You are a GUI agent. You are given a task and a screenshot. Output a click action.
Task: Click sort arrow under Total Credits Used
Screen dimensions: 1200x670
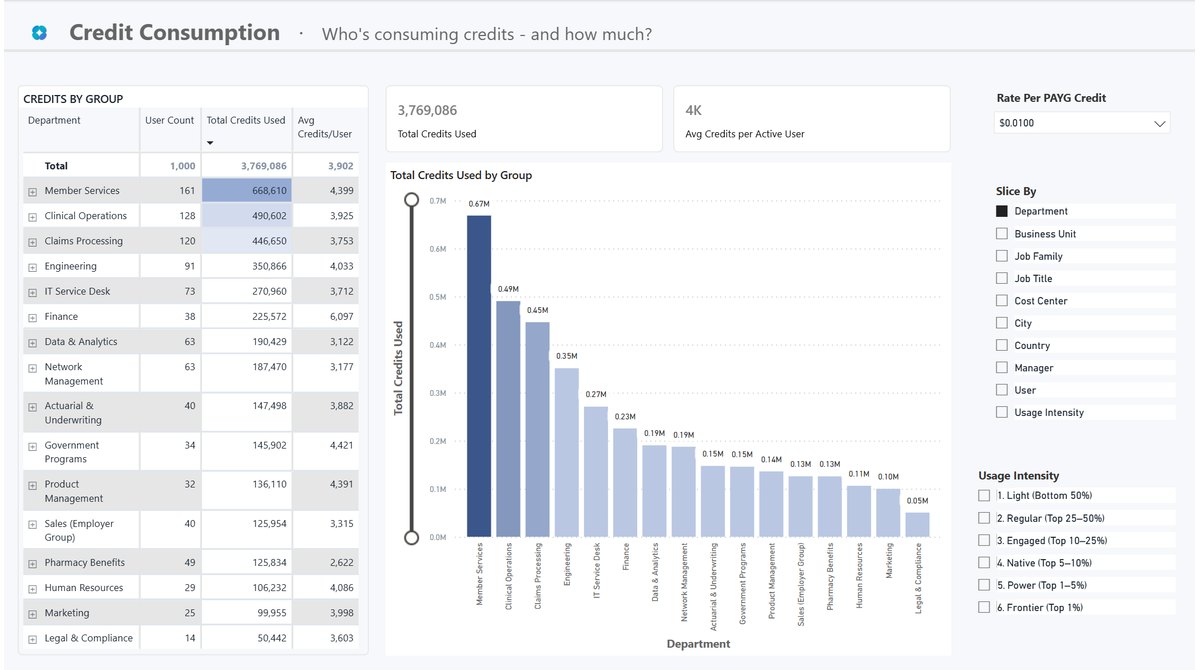[x=211, y=143]
